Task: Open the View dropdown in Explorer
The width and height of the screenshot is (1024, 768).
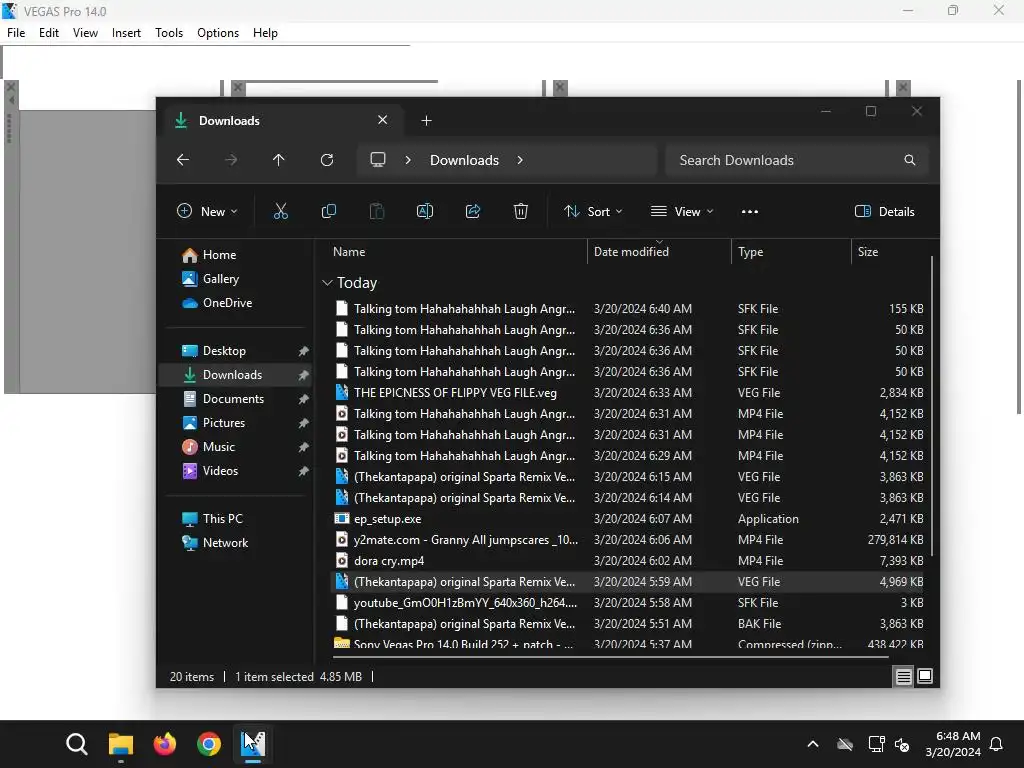Action: pyautogui.click(x=682, y=211)
